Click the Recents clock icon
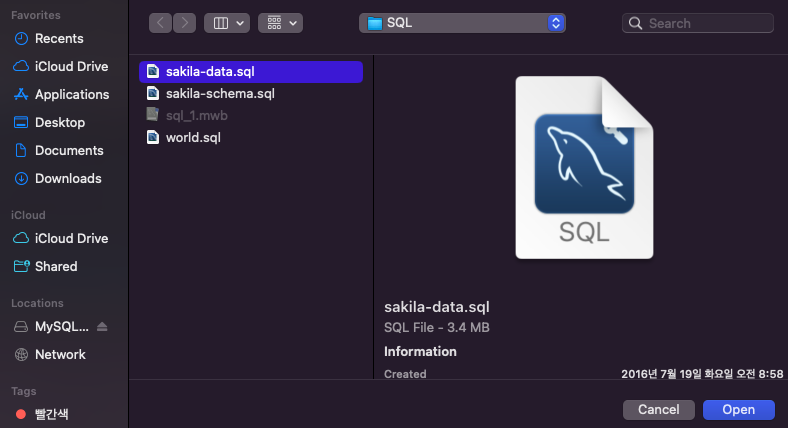Screen dimensions: 788x428 point(21,39)
